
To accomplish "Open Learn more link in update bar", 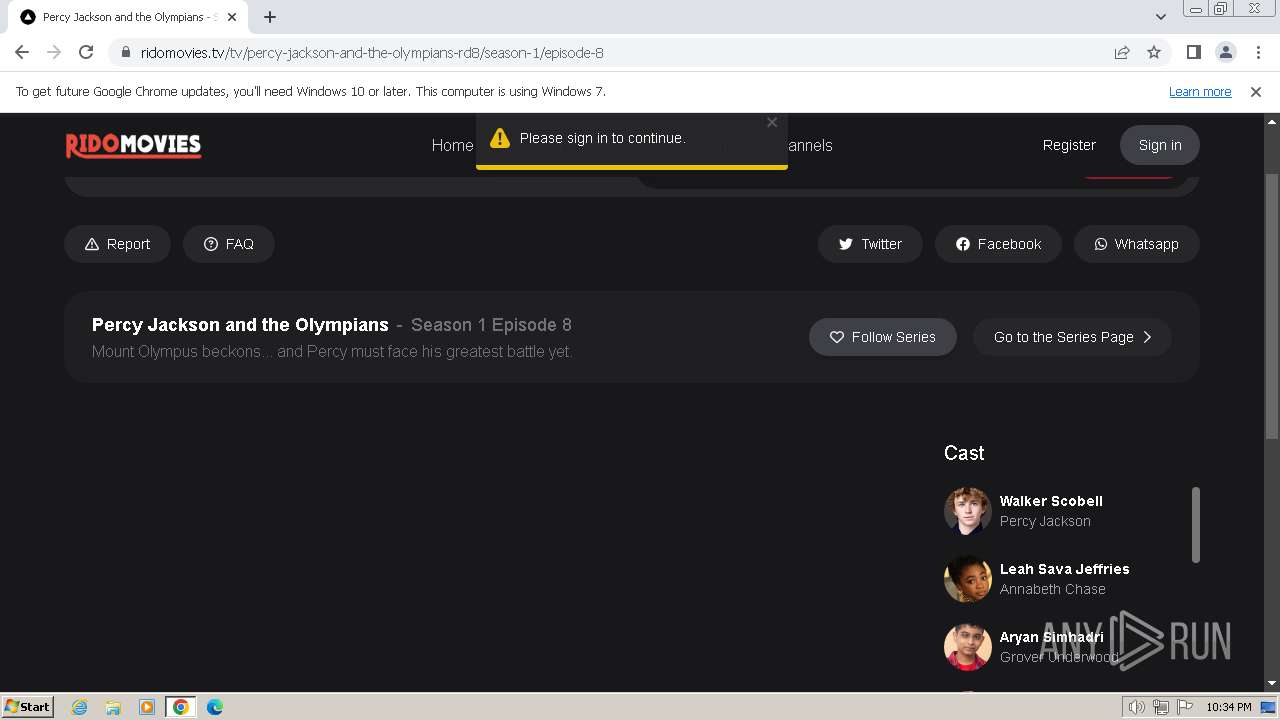I will (x=1200, y=91).
